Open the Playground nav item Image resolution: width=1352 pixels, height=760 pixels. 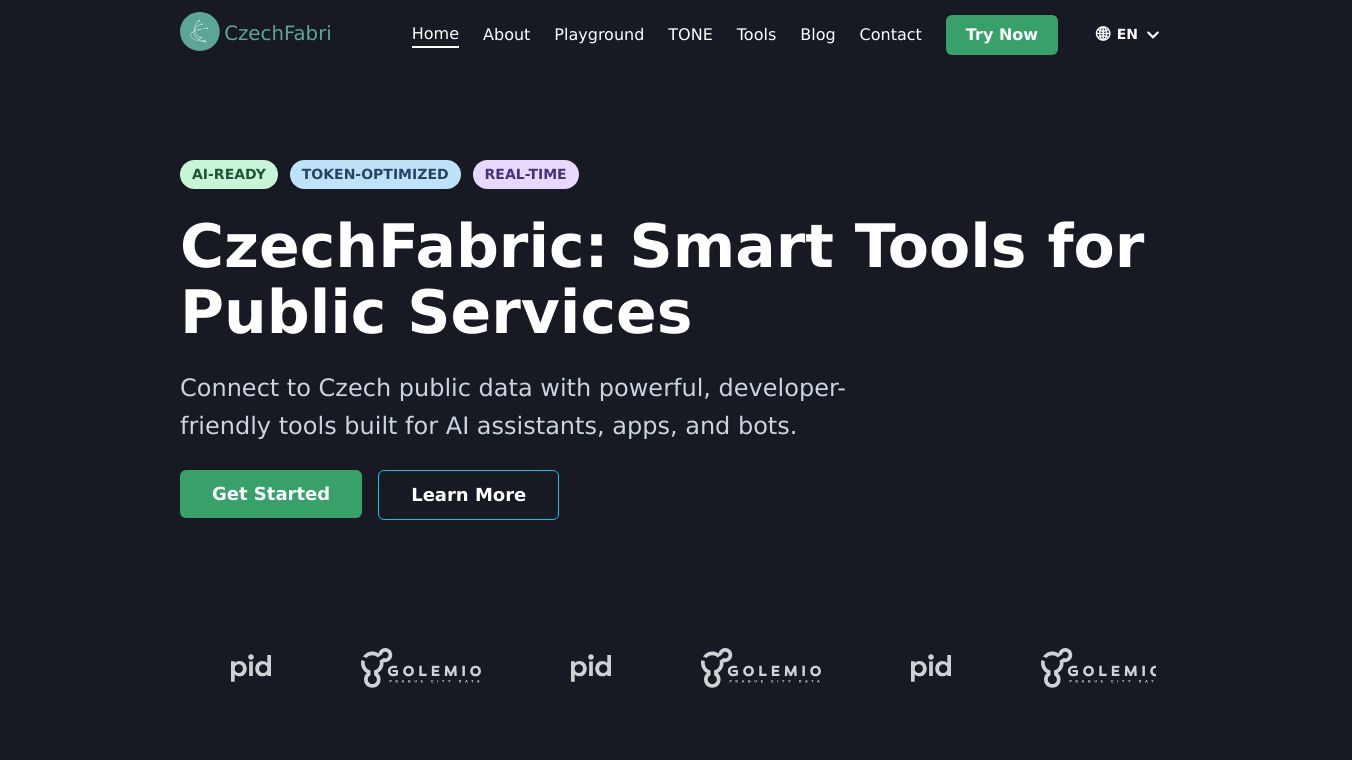click(x=599, y=35)
